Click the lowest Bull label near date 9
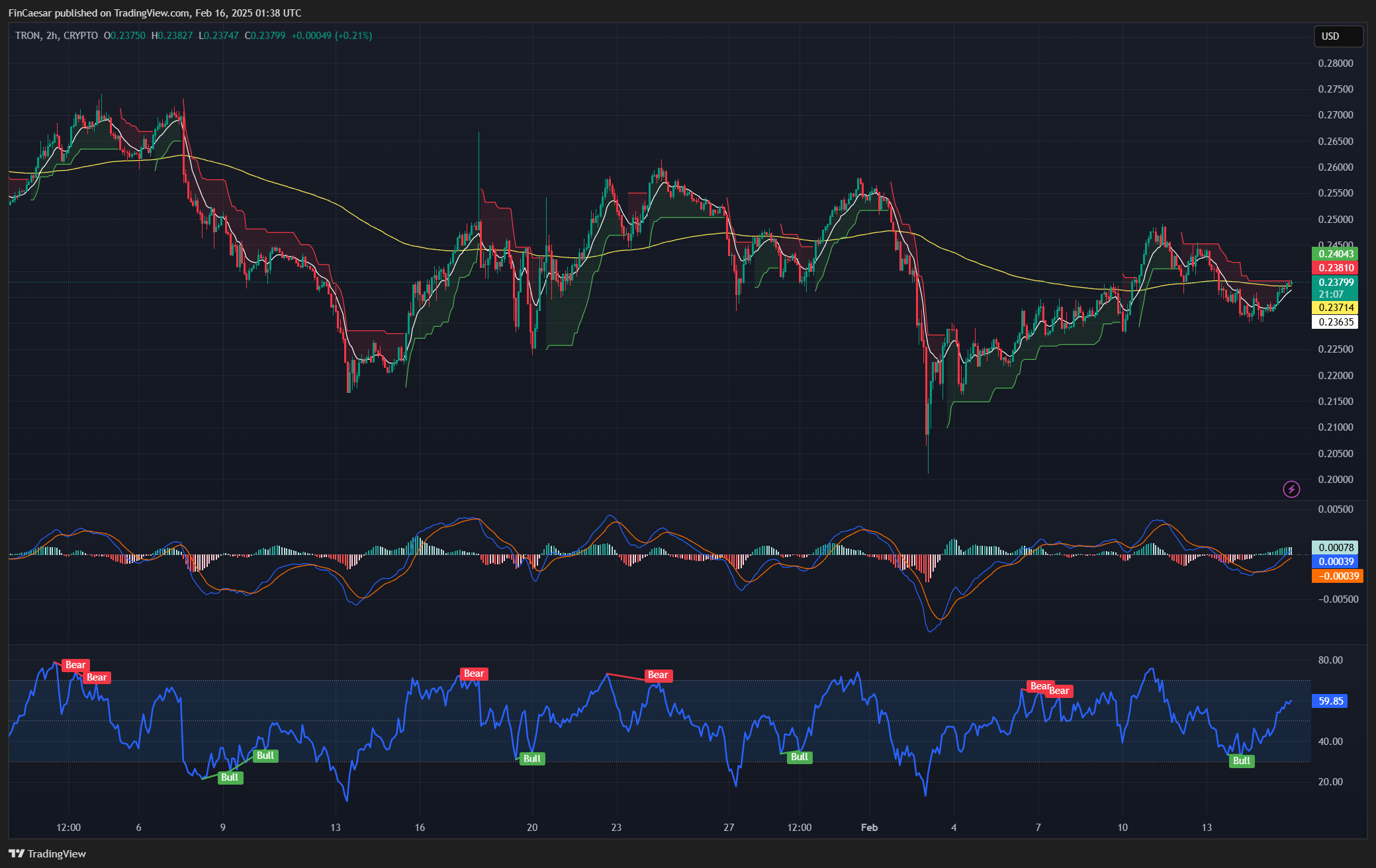 click(230, 778)
